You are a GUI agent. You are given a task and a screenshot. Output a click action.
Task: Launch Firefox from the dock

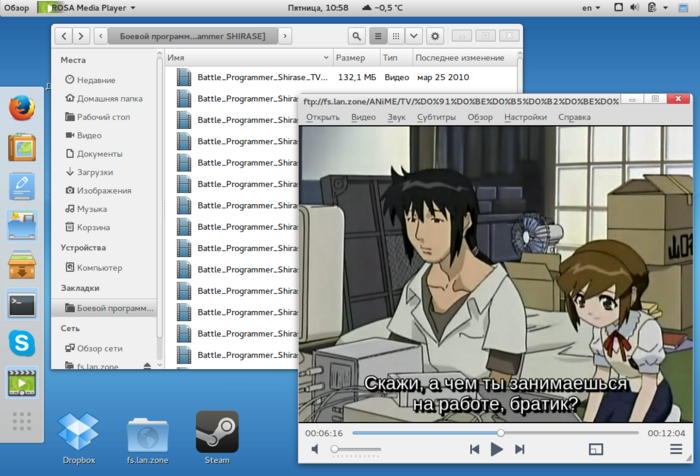[22, 108]
